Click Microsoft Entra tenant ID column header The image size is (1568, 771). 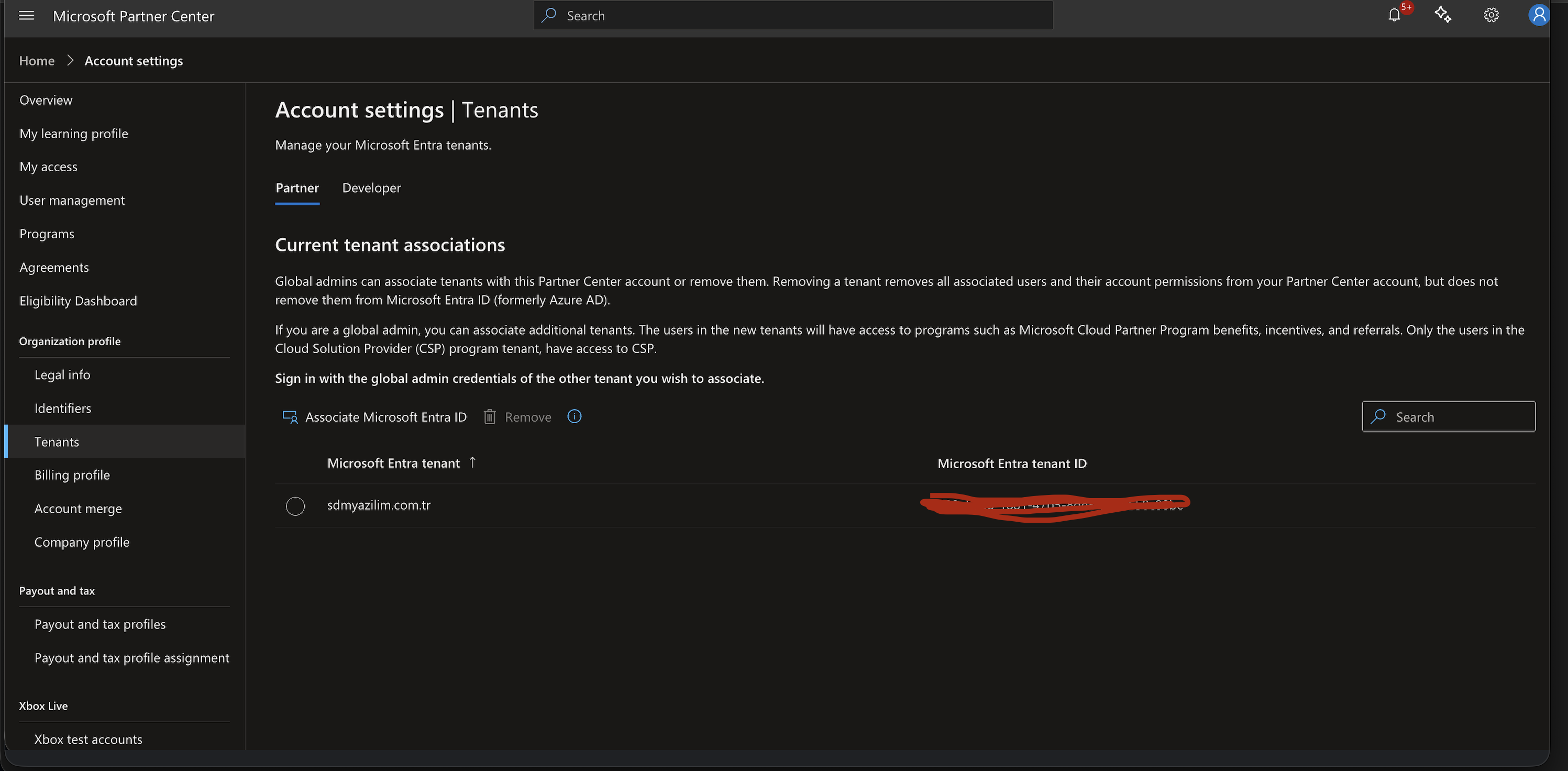click(x=1012, y=464)
